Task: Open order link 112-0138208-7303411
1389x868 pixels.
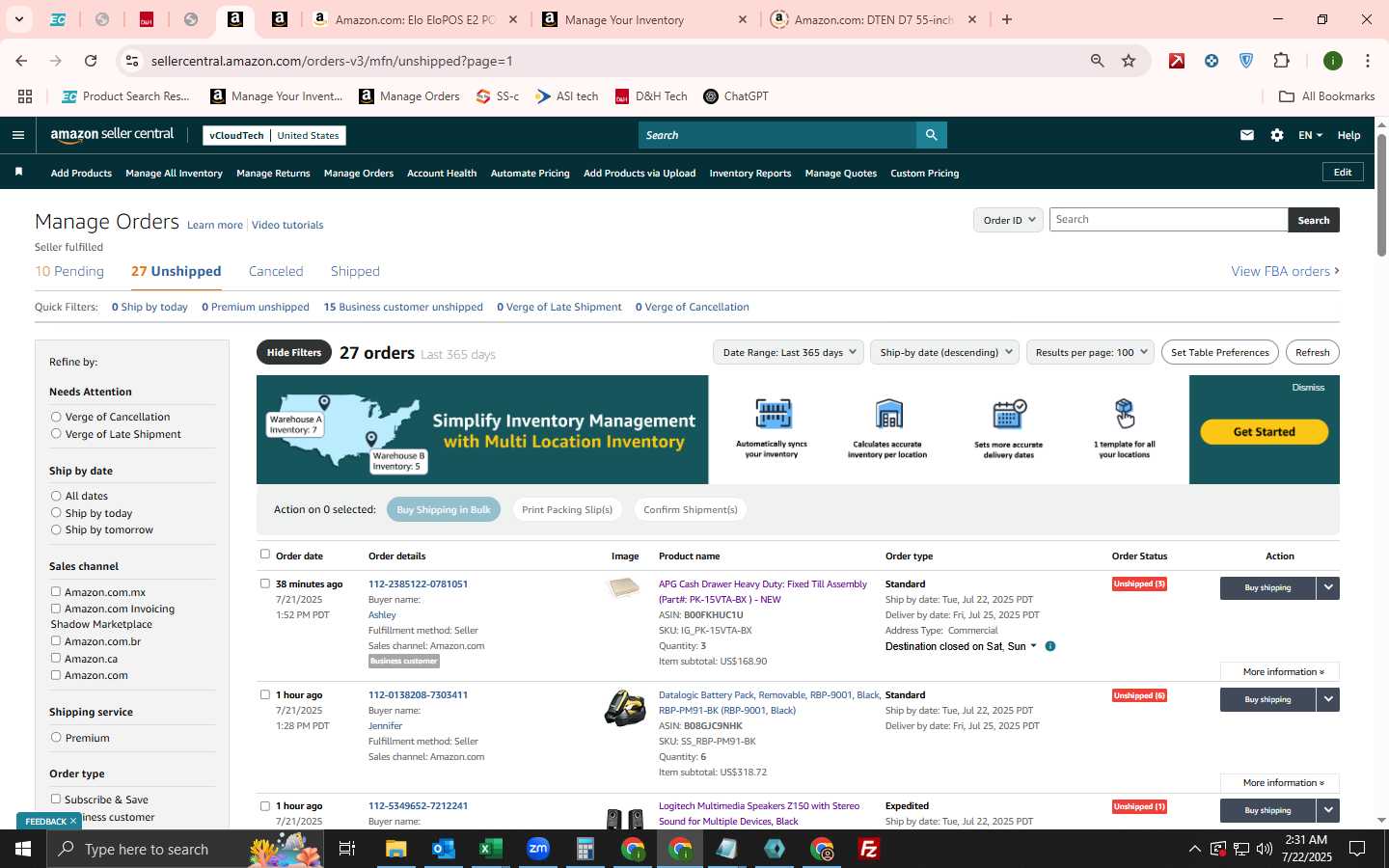Action: [418, 694]
